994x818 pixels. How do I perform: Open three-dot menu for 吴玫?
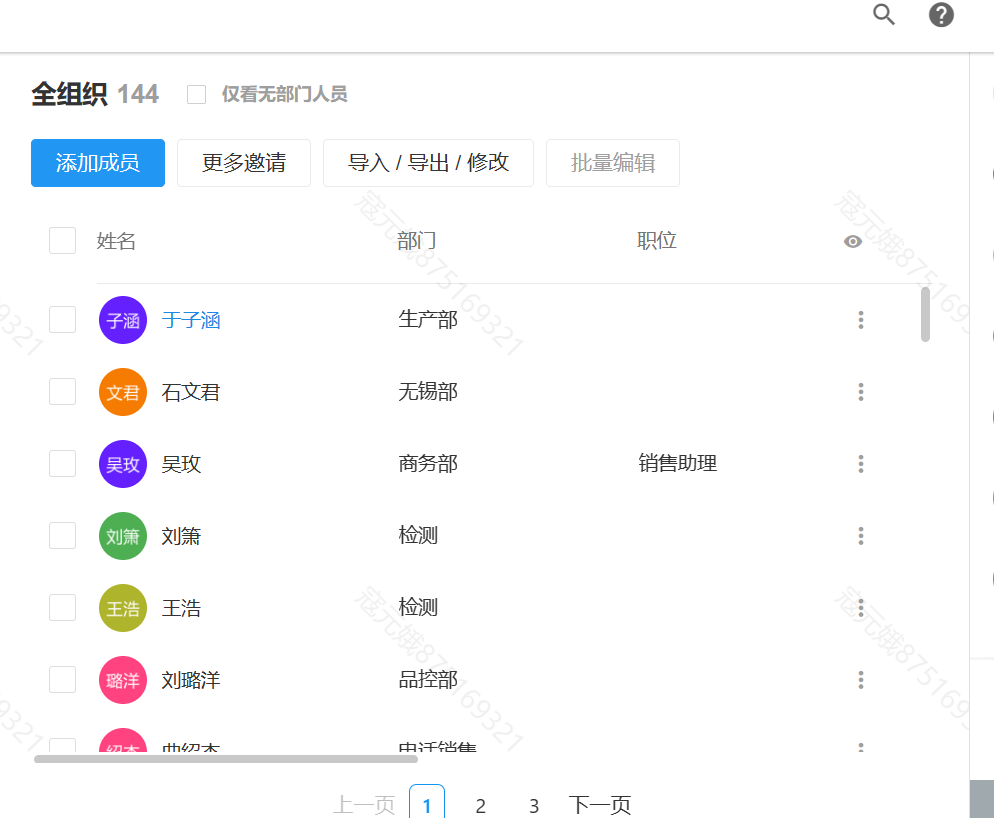tap(860, 464)
